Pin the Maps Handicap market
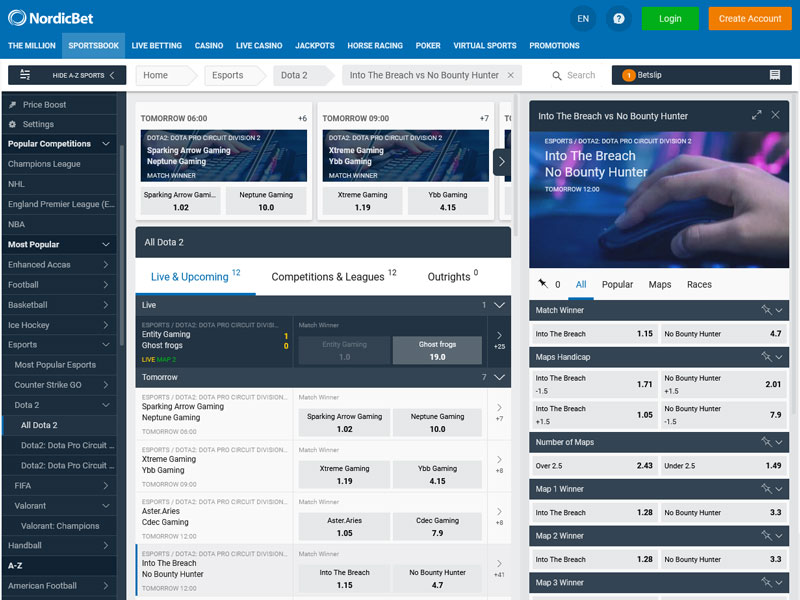 click(x=766, y=357)
